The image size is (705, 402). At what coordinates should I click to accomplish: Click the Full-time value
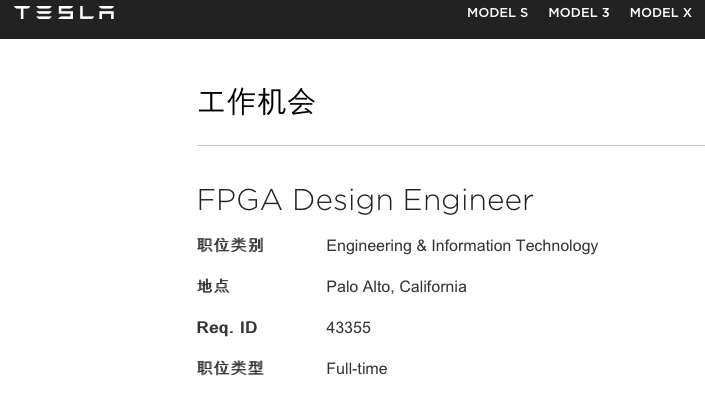[357, 369]
